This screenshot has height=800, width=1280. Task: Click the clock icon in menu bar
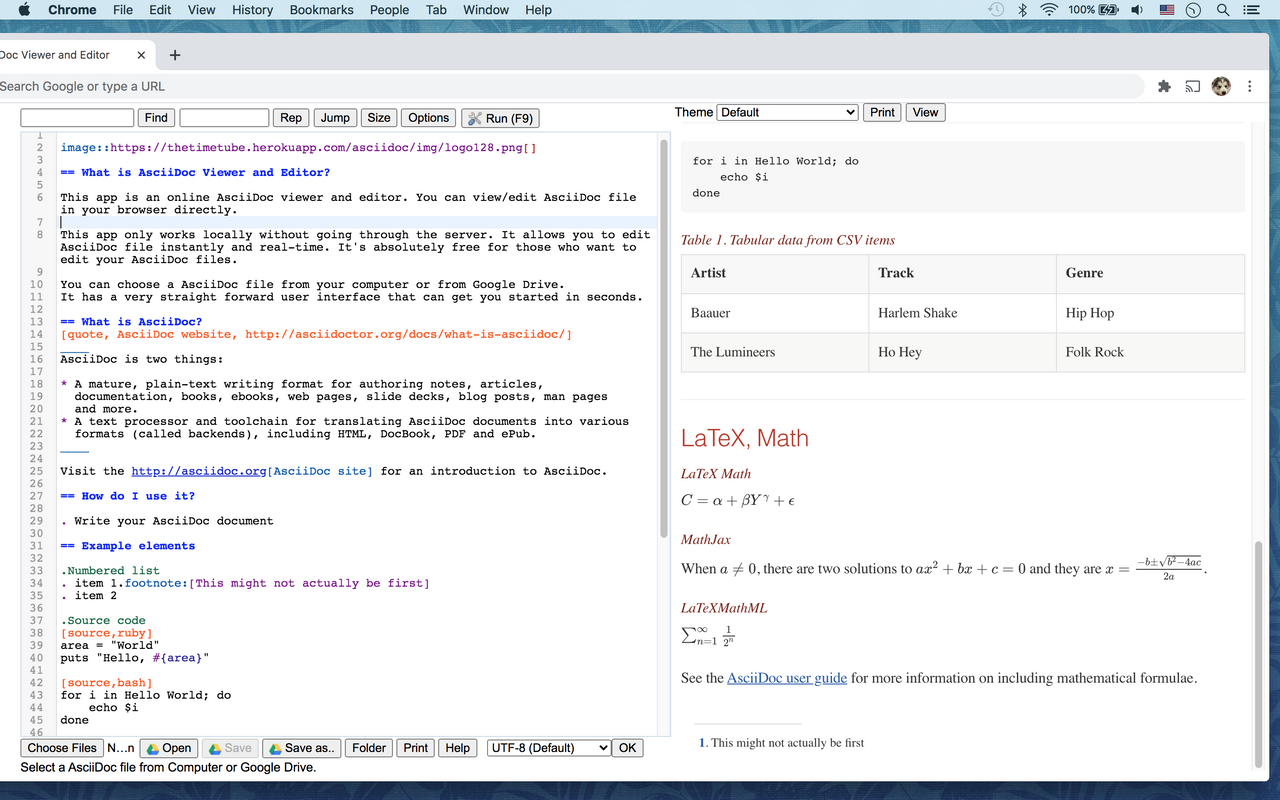click(1193, 10)
